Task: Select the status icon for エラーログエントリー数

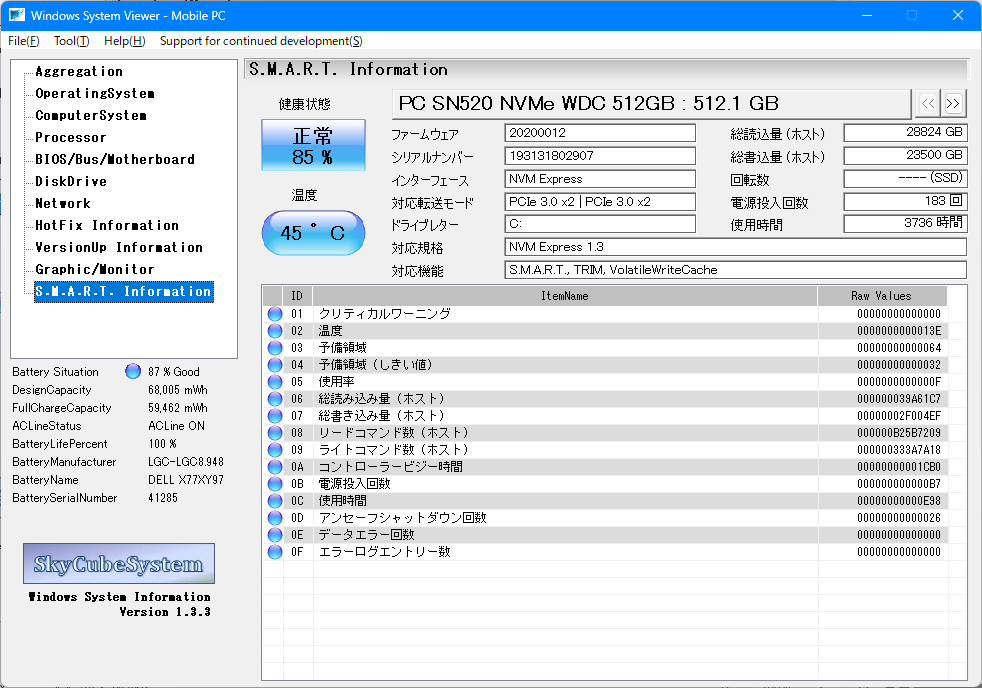Action: [x=274, y=551]
